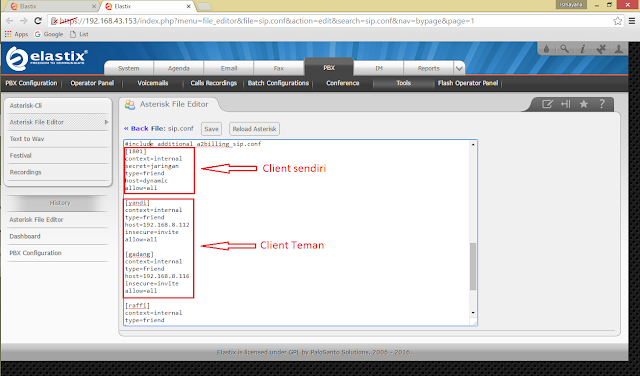This screenshot has height=376, width=640.
Task: Click the search magnifier icon in header
Action: (564, 49)
